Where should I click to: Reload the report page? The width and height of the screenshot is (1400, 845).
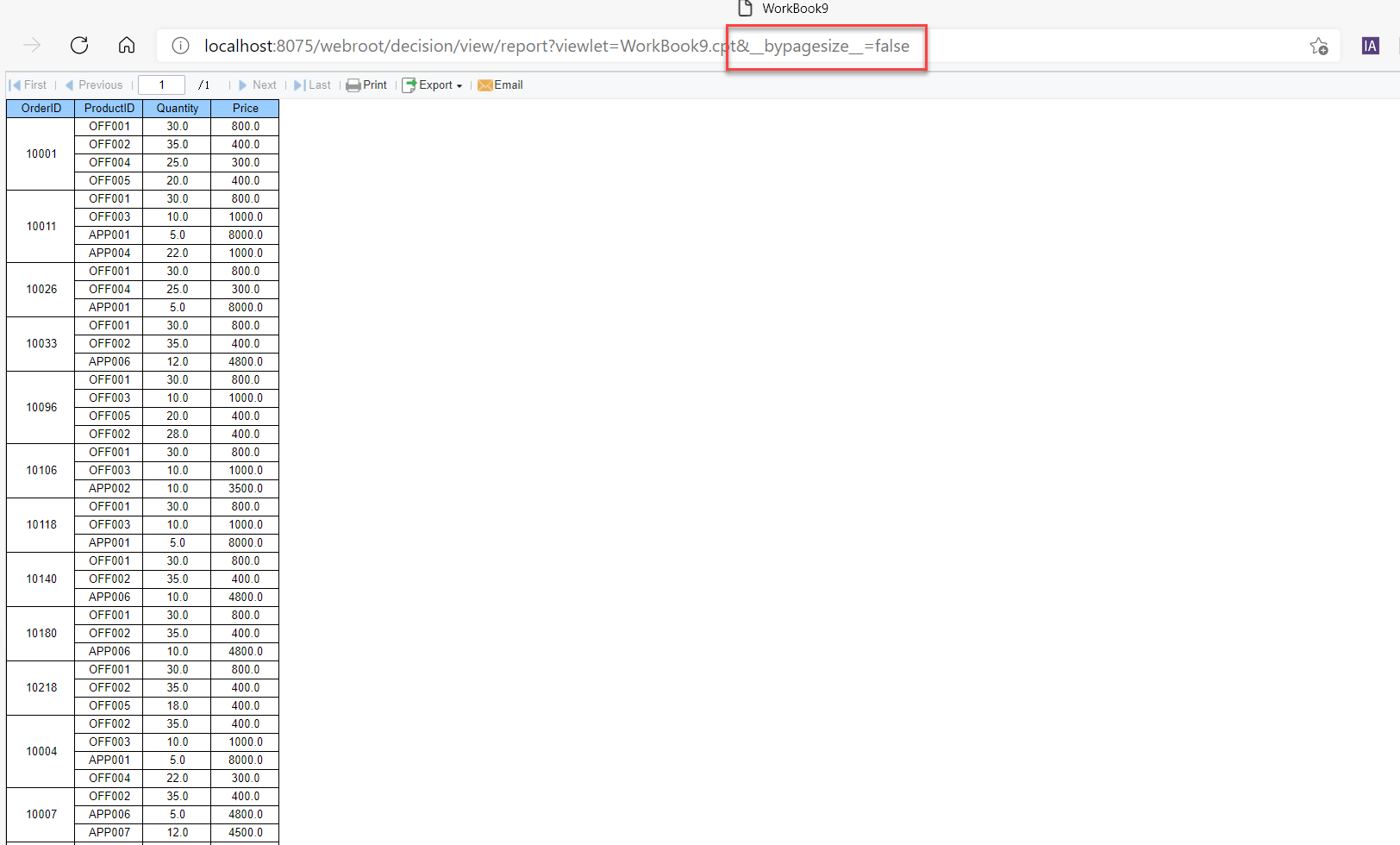[x=79, y=46]
